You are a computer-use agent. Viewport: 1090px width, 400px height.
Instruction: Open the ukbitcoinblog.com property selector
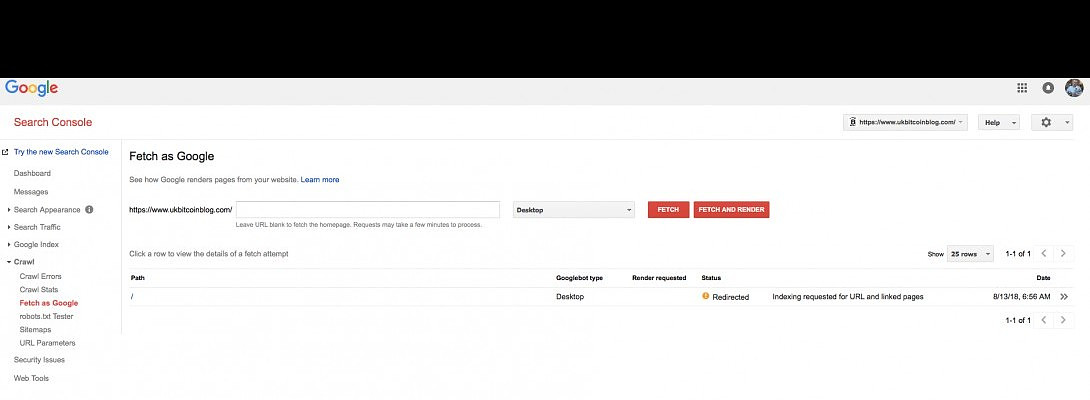coord(905,122)
